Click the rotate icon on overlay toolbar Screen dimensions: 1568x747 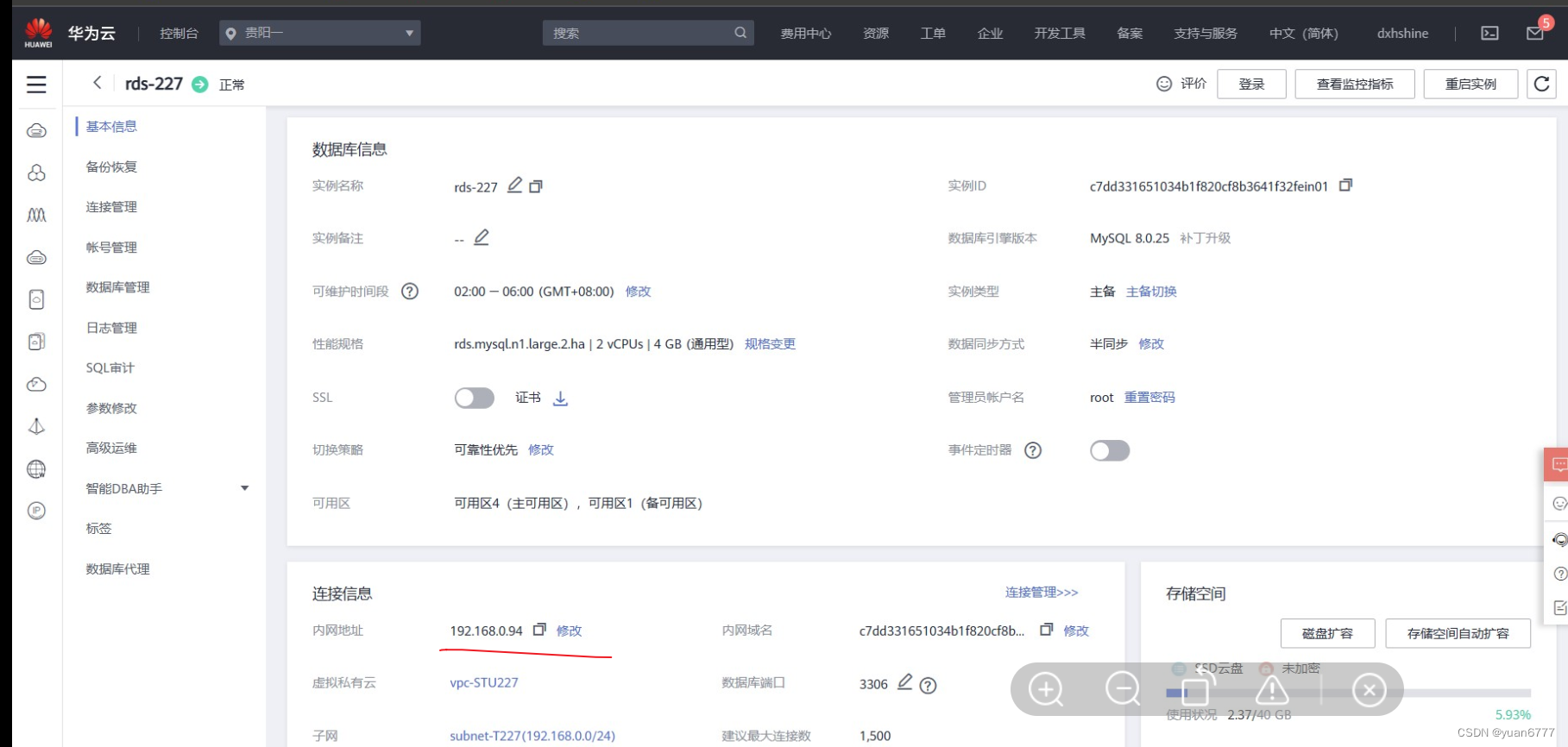[1198, 687]
